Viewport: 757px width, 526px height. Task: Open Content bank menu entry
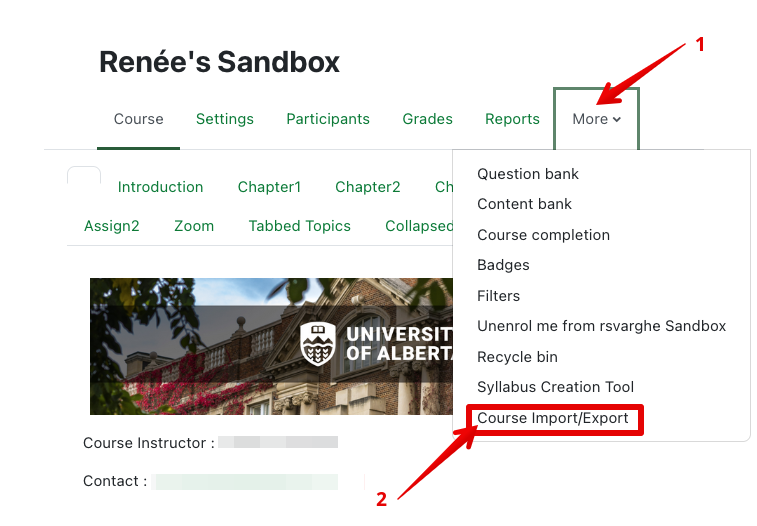tap(524, 204)
